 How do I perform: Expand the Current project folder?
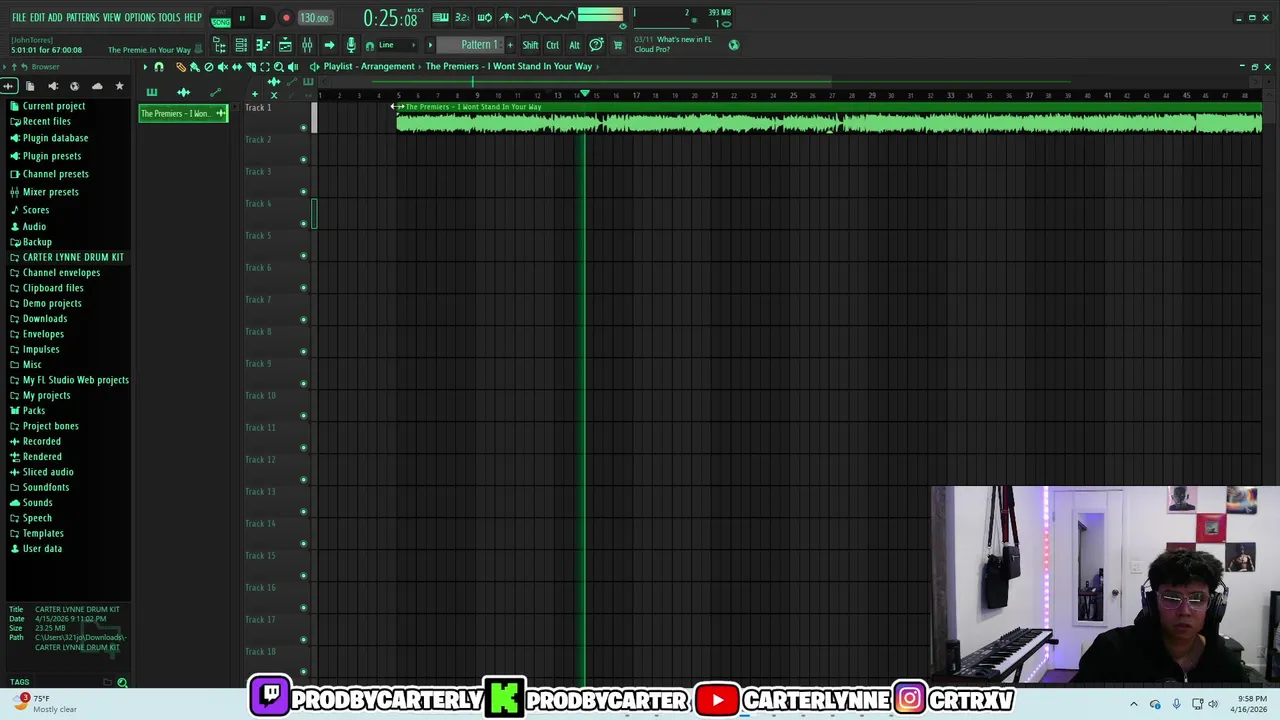[54, 106]
